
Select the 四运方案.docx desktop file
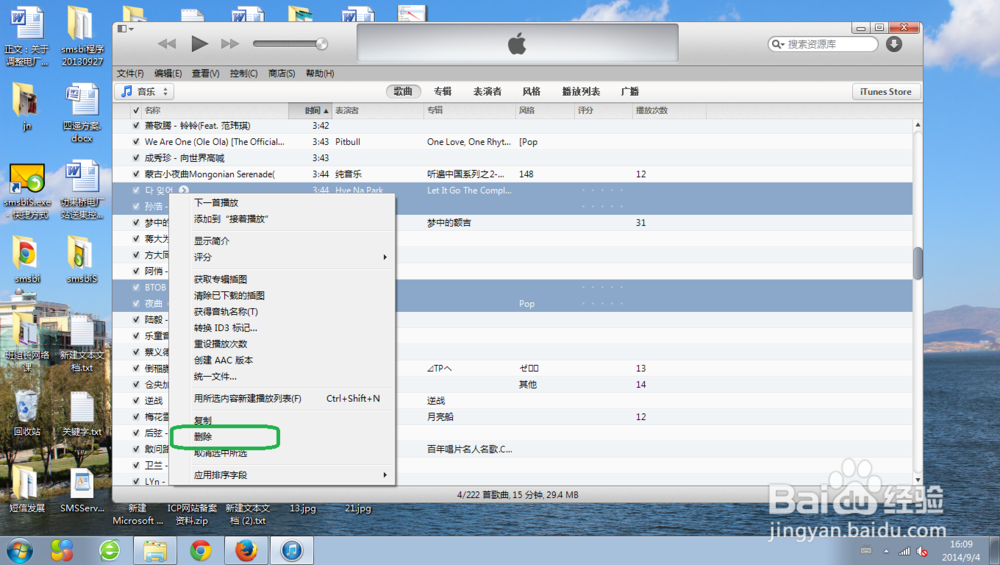pyautogui.click(x=82, y=112)
